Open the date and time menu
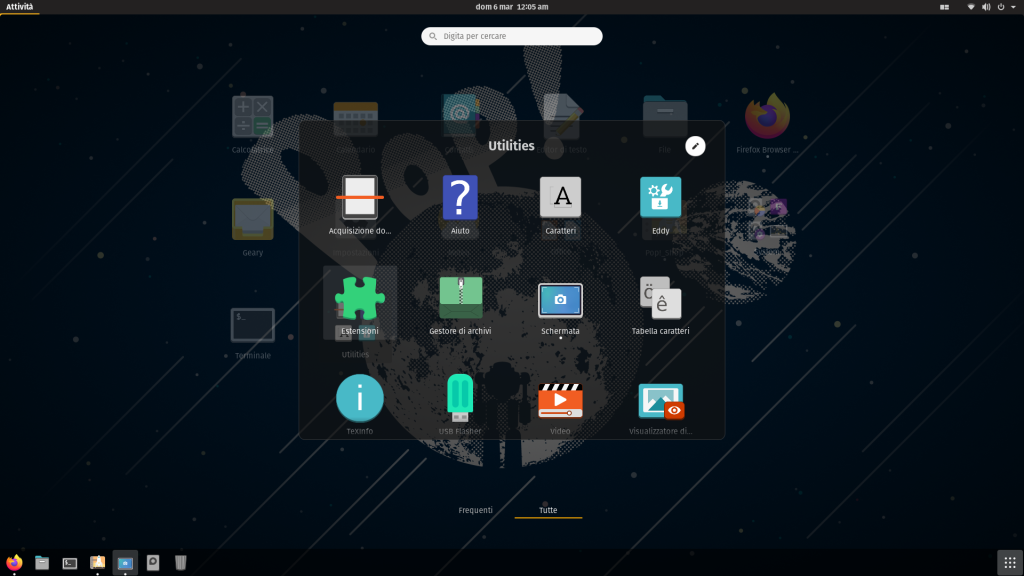The width and height of the screenshot is (1024, 576). tap(511, 7)
